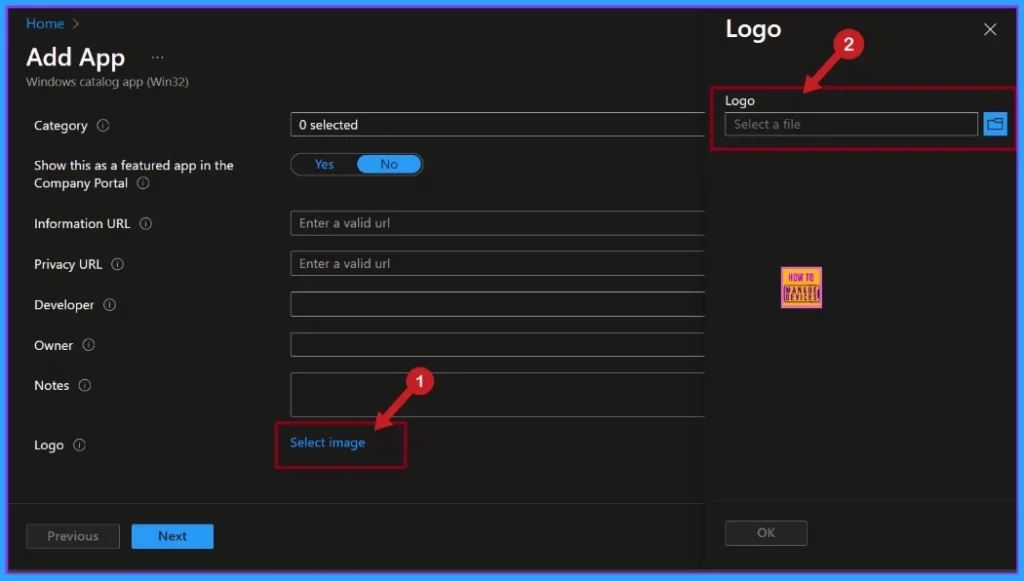This screenshot has height=581, width=1024.
Task: Click the Previous button
Action: pos(73,536)
